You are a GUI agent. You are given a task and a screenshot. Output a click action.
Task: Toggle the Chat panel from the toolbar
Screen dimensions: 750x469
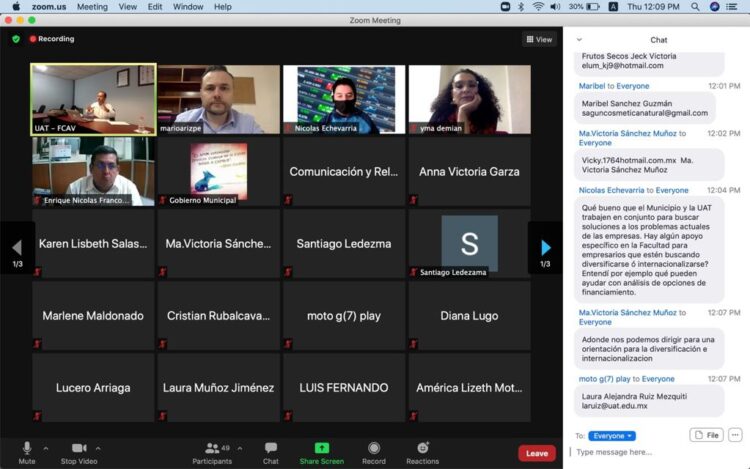click(271, 453)
